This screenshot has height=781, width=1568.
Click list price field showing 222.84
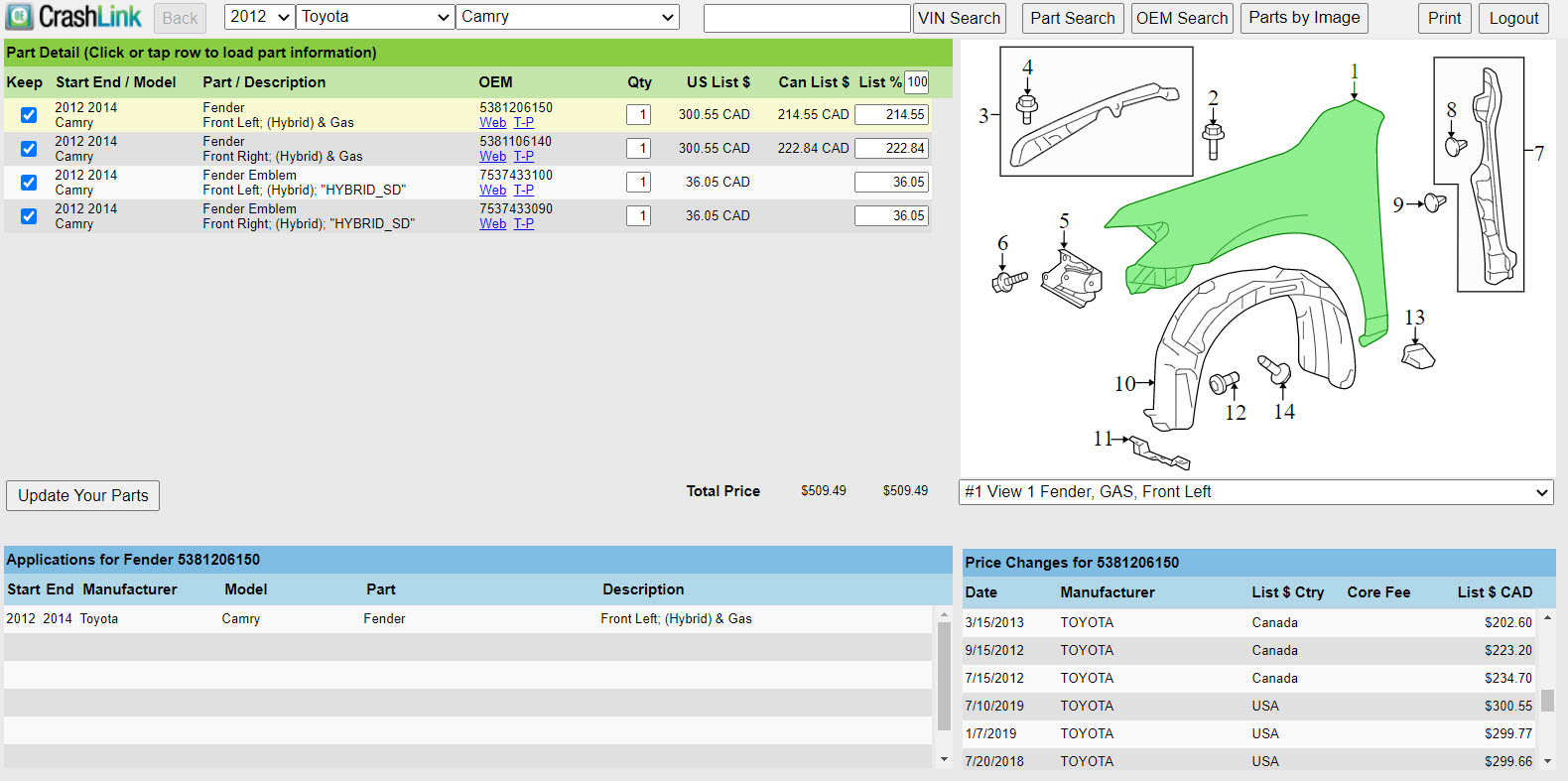(891, 149)
